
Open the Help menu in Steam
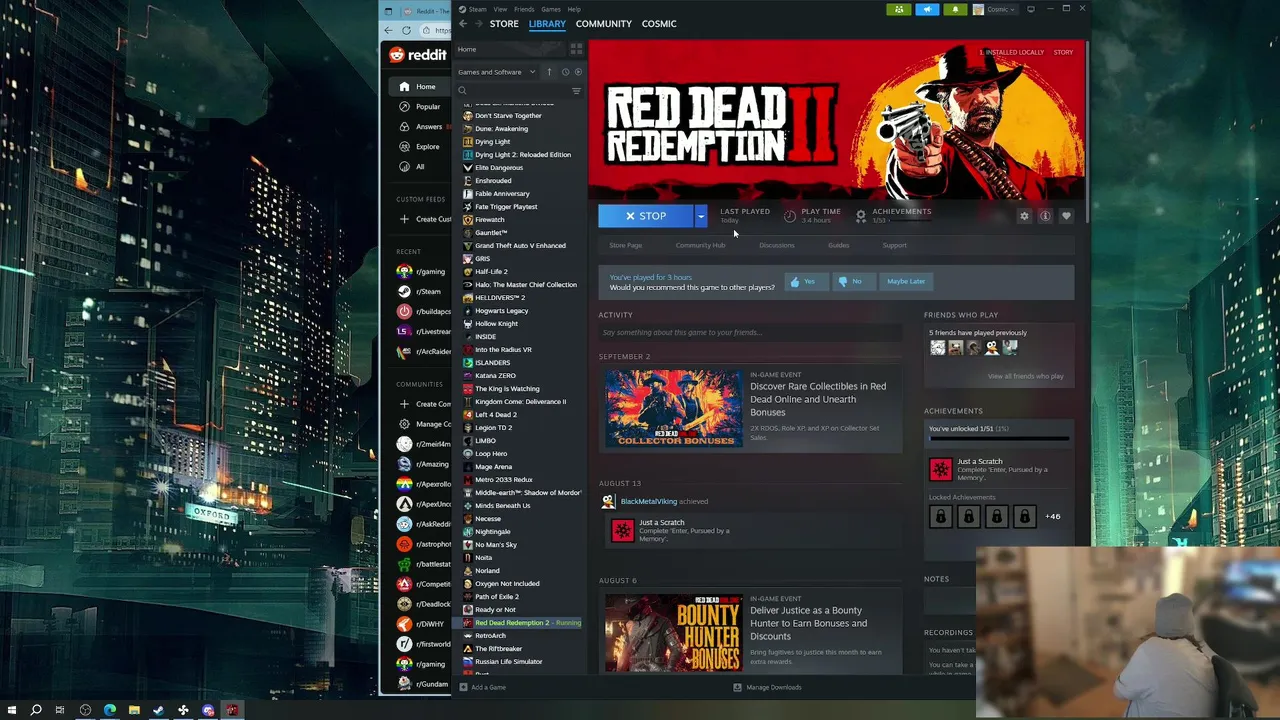574,9
